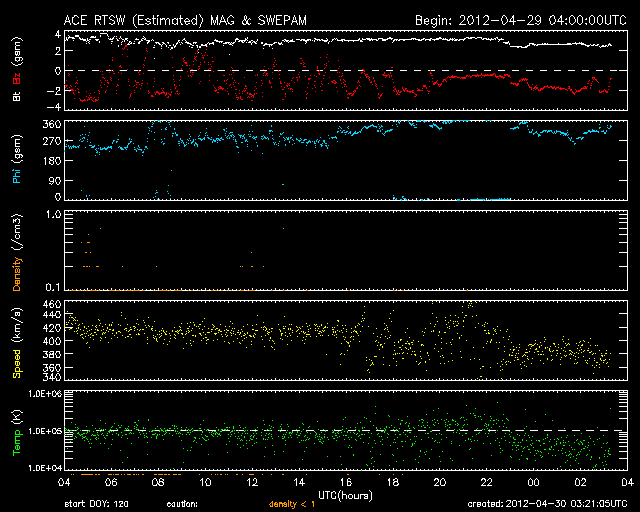Click the Begin date timestamp at top right

point(520,19)
